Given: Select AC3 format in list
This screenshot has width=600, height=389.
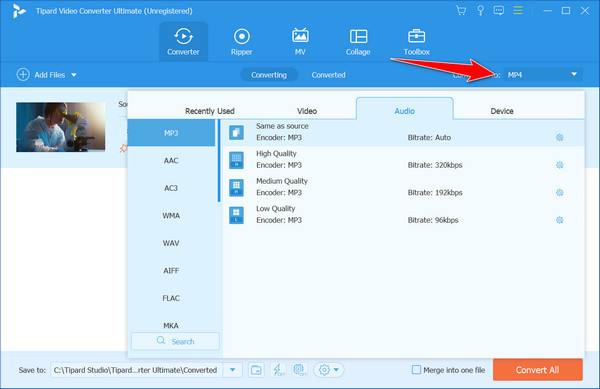Looking at the screenshot, I should pyautogui.click(x=171, y=188).
